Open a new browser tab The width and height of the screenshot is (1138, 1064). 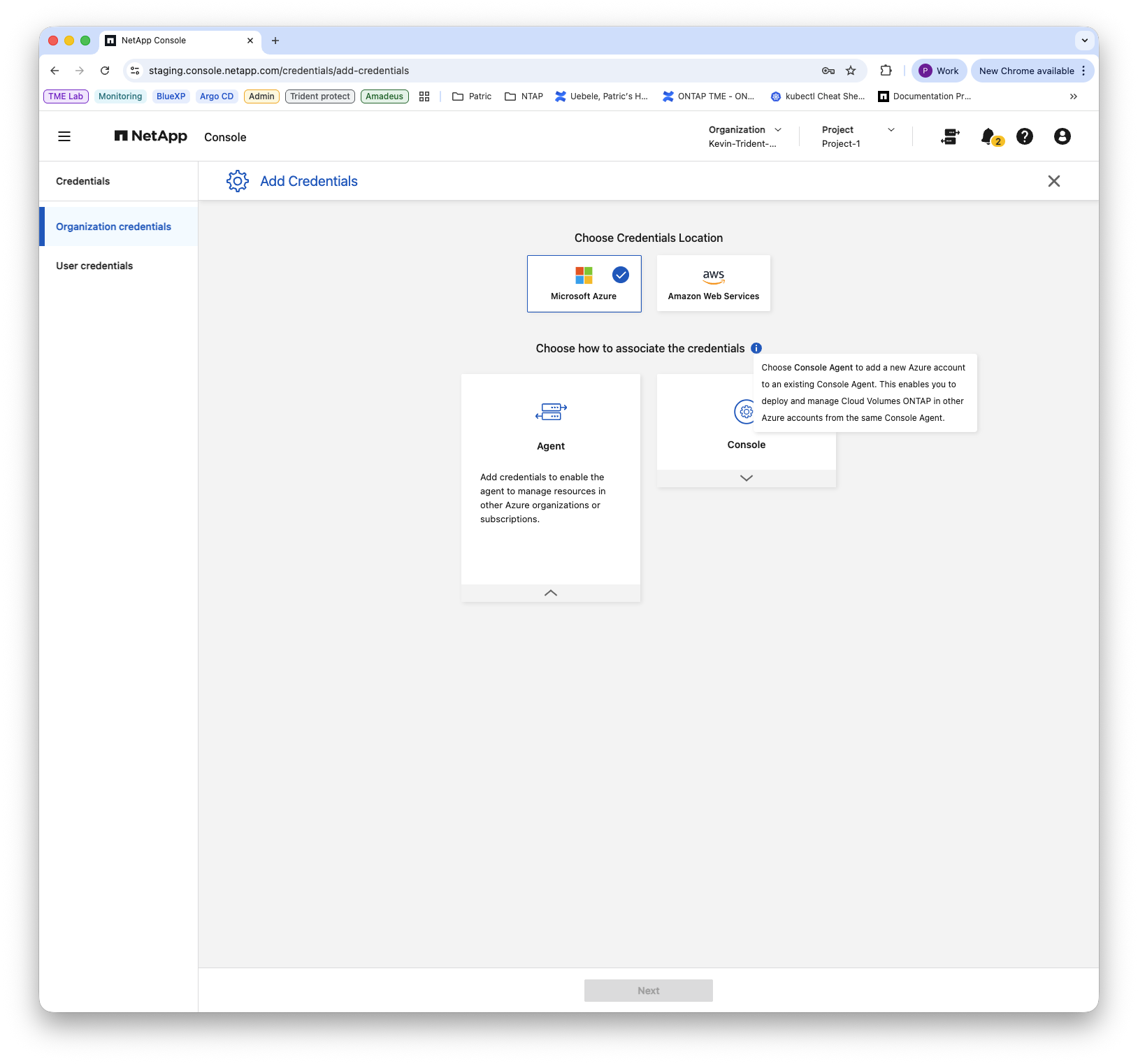[275, 41]
